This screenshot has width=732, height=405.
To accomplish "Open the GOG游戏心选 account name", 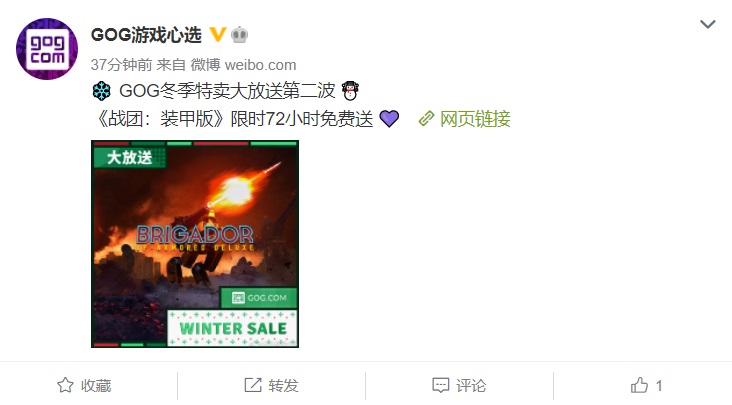I will pyautogui.click(x=146, y=35).
